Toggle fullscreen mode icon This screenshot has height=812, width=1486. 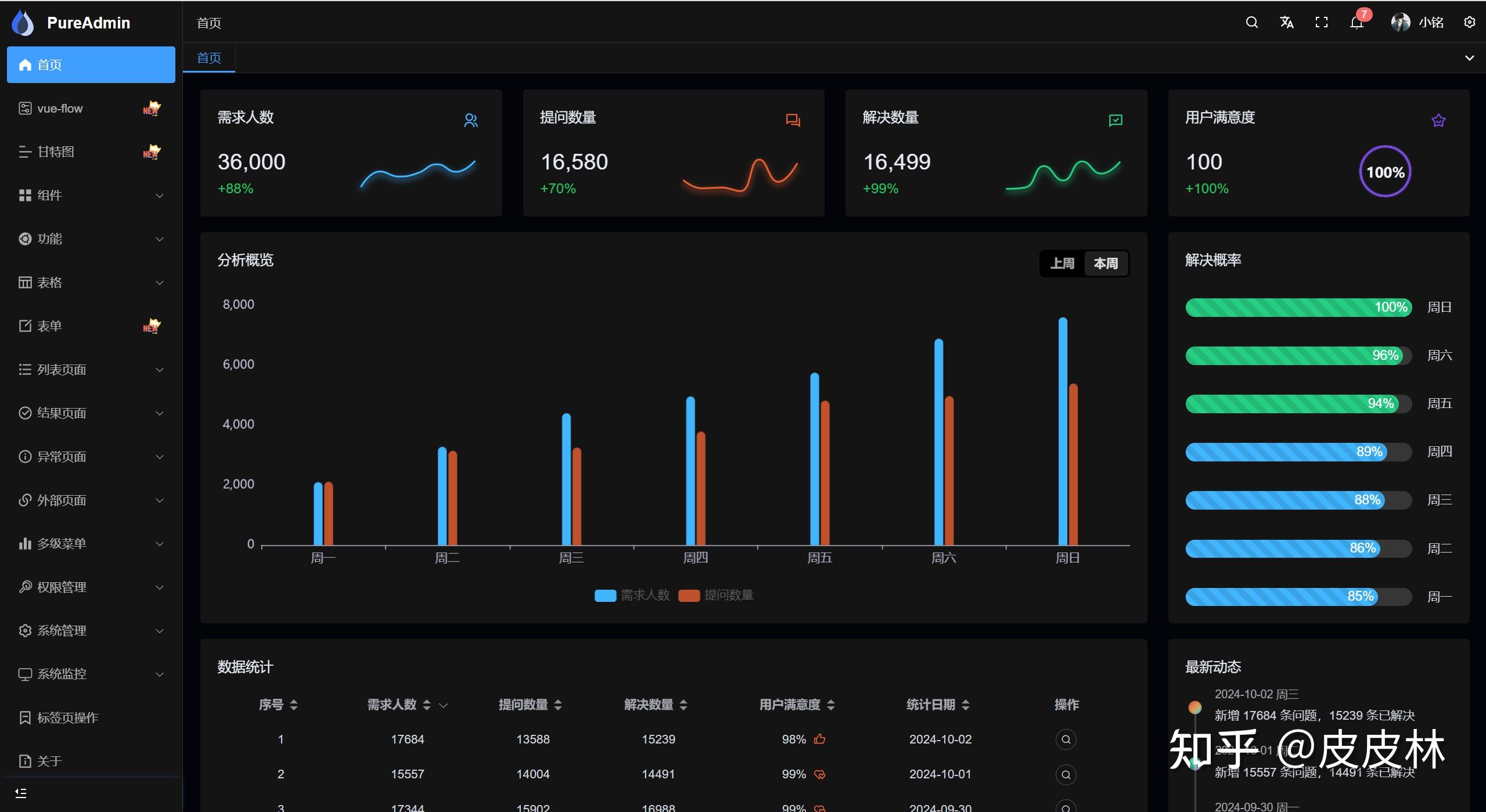click(x=1322, y=23)
